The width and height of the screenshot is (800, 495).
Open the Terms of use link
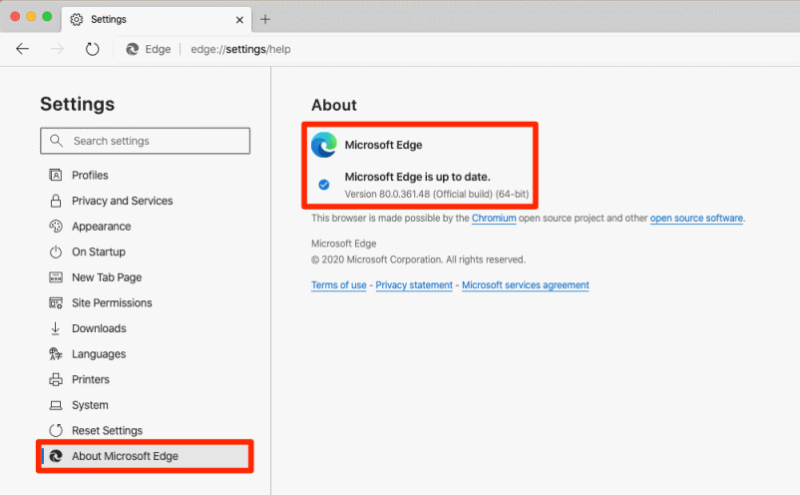coord(339,285)
